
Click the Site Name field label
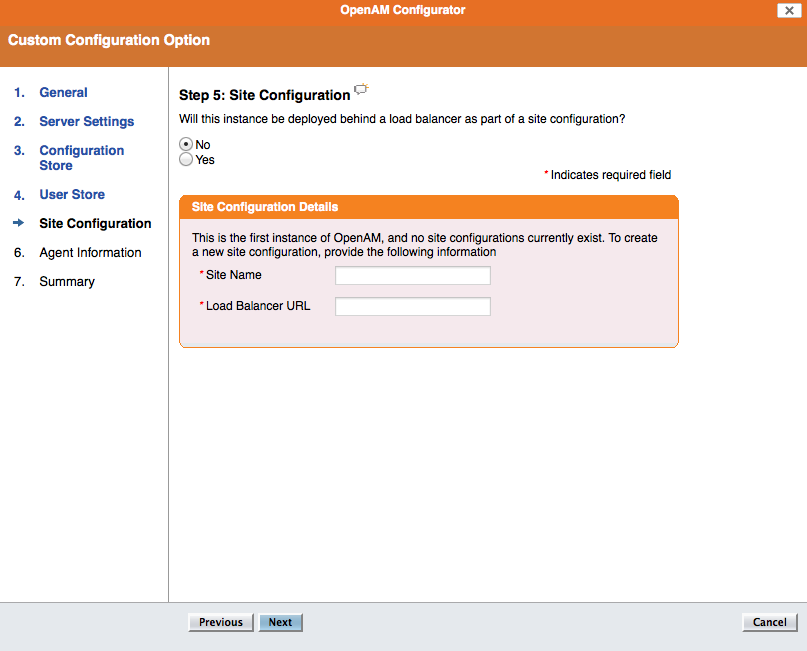[x=234, y=275]
